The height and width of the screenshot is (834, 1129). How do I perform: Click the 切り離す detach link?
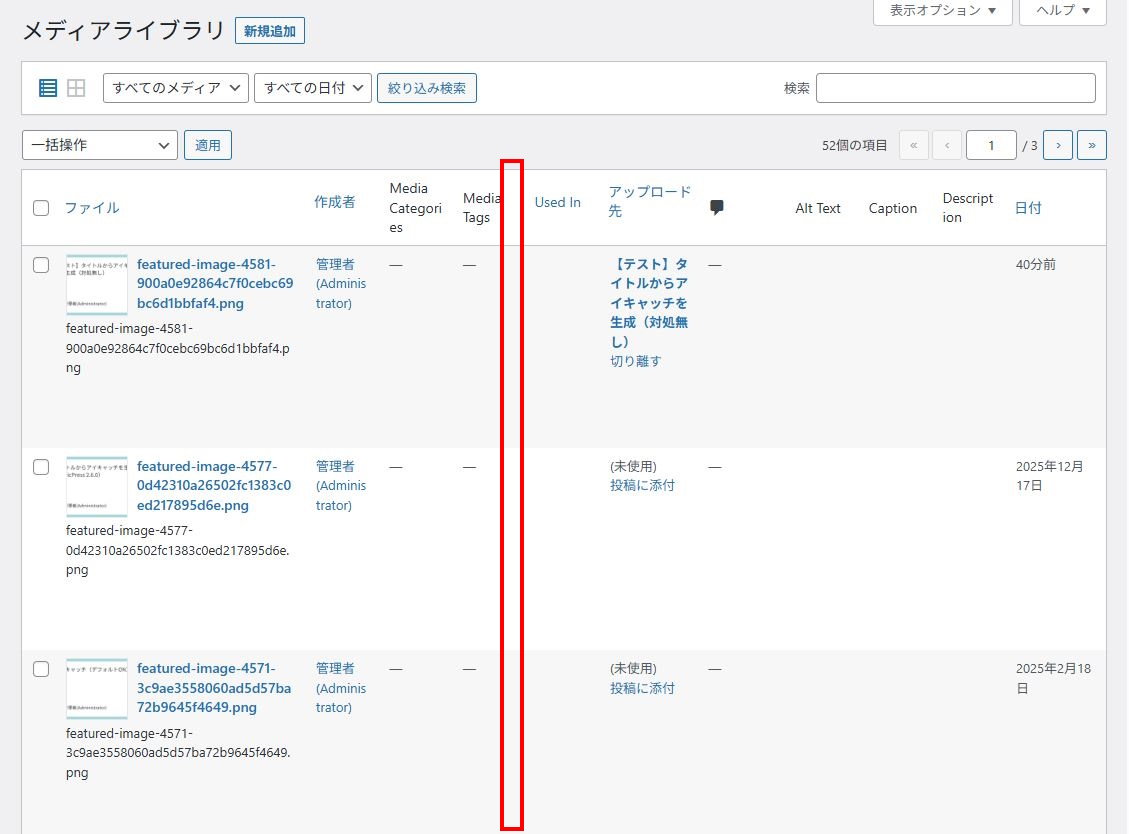coord(636,361)
